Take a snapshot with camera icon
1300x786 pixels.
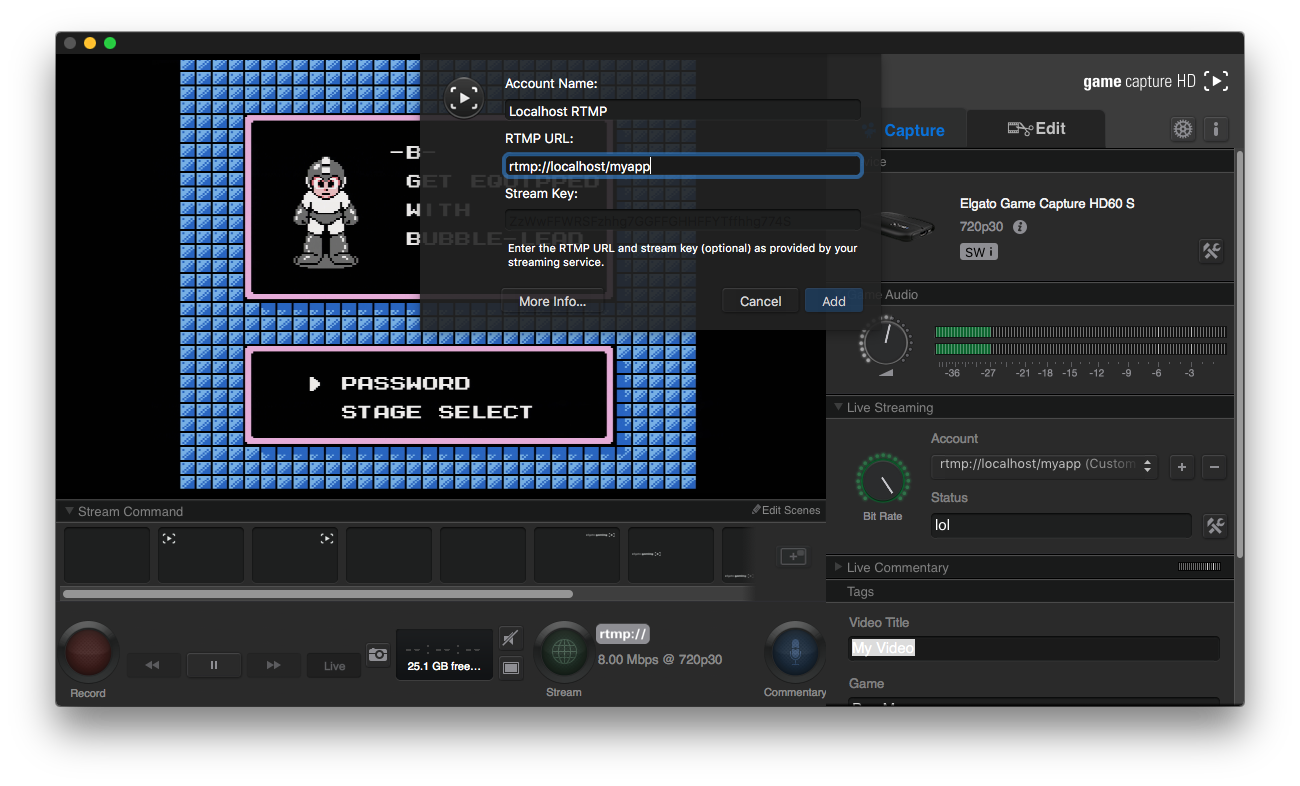pos(378,654)
